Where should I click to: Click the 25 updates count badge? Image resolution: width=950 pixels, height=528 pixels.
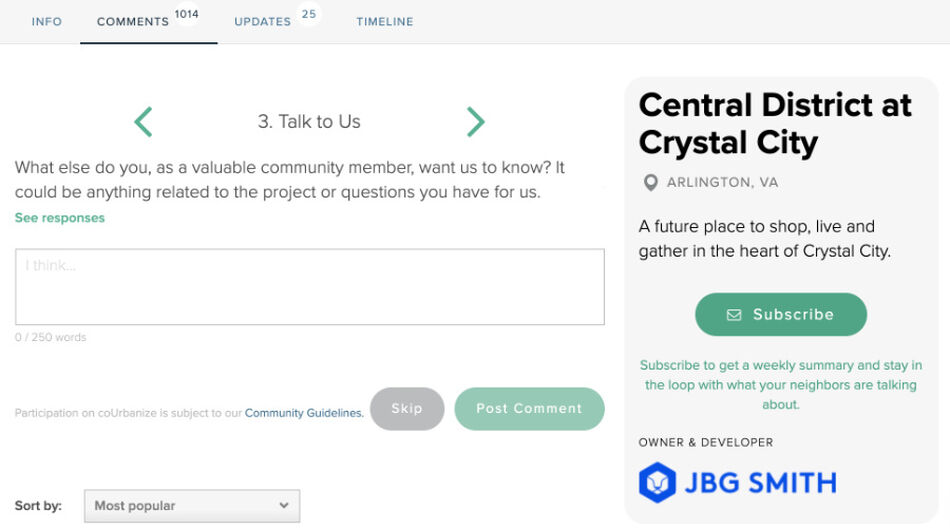[309, 14]
